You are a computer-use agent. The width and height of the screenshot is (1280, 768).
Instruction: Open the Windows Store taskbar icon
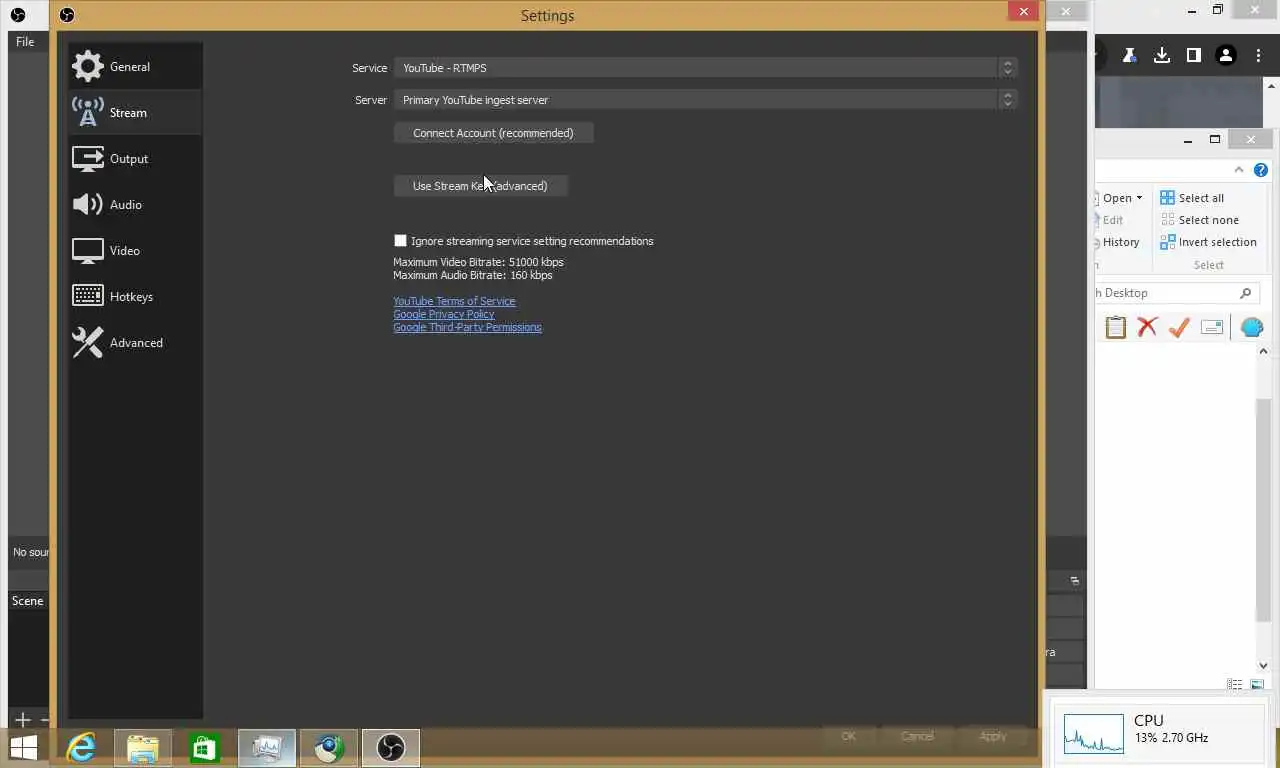coord(205,747)
